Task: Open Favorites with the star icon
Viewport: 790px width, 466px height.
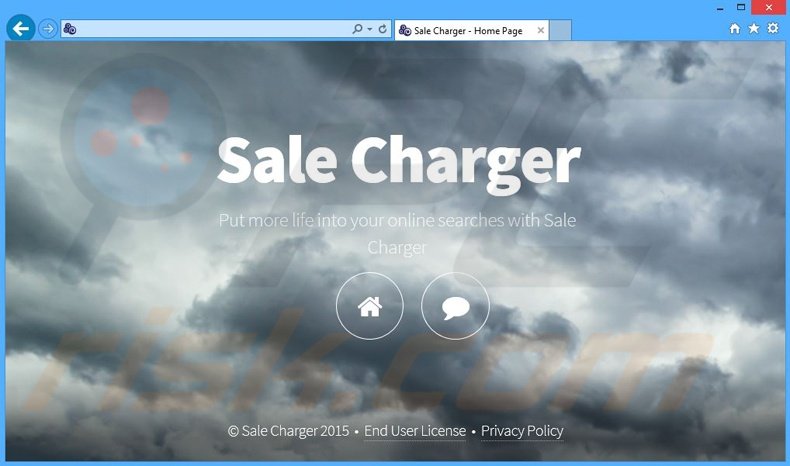Action: pos(754,29)
